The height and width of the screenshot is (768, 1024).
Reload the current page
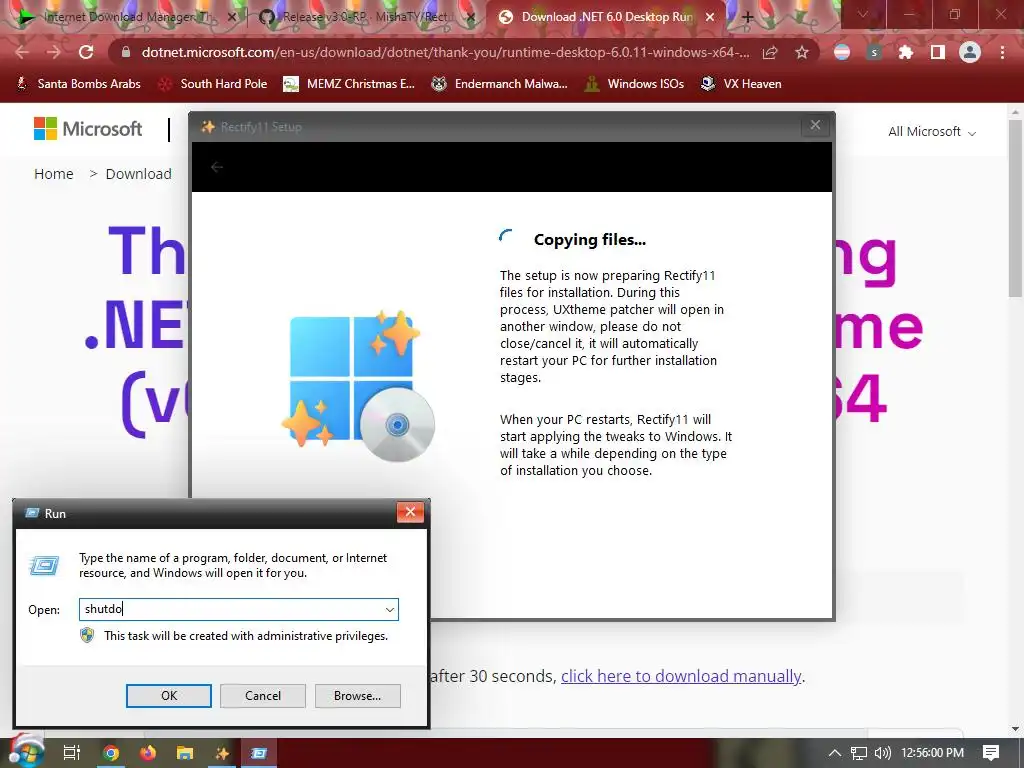coord(86,52)
